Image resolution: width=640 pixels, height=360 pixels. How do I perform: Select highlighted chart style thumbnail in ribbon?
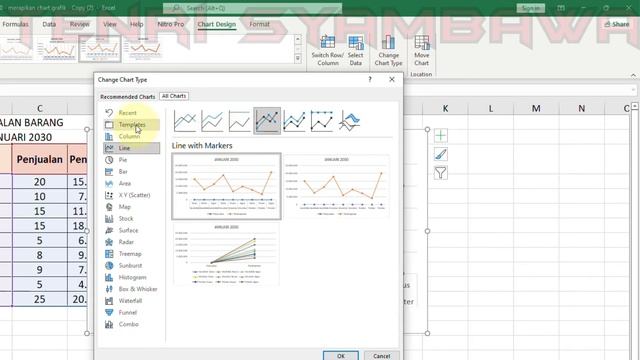pos(100,49)
